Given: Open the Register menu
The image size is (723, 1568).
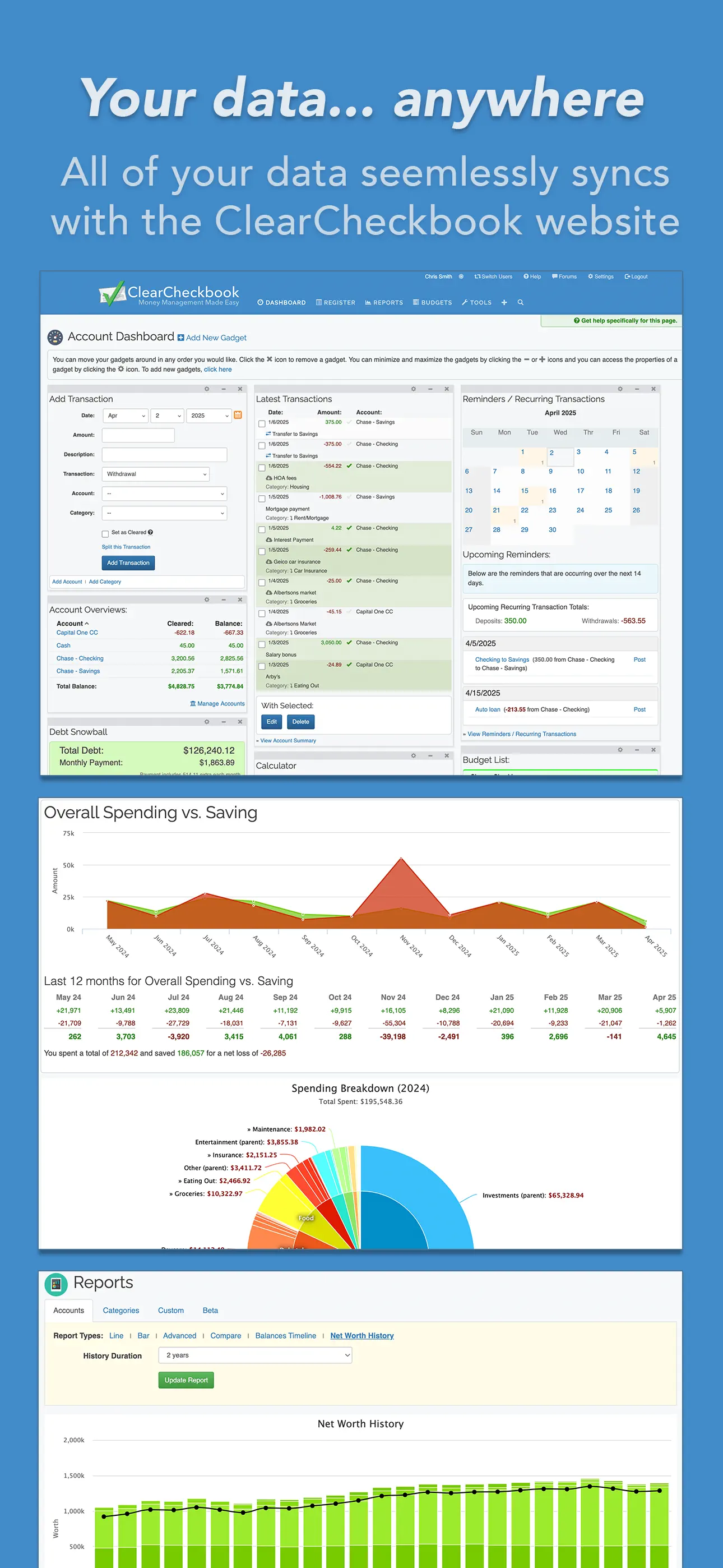Looking at the screenshot, I should (x=335, y=302).
